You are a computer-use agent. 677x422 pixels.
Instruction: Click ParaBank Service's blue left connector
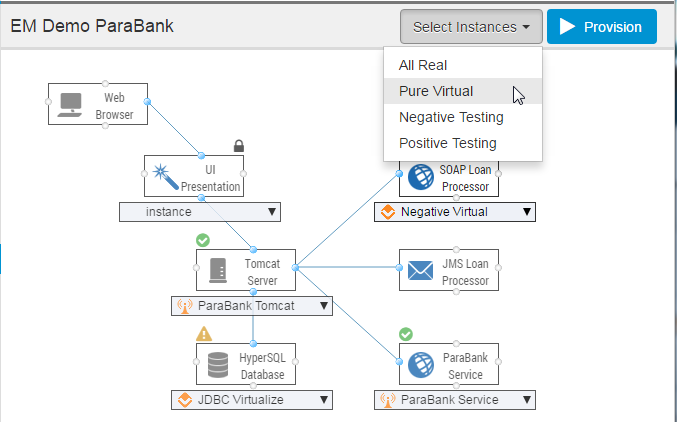(399, 362)
